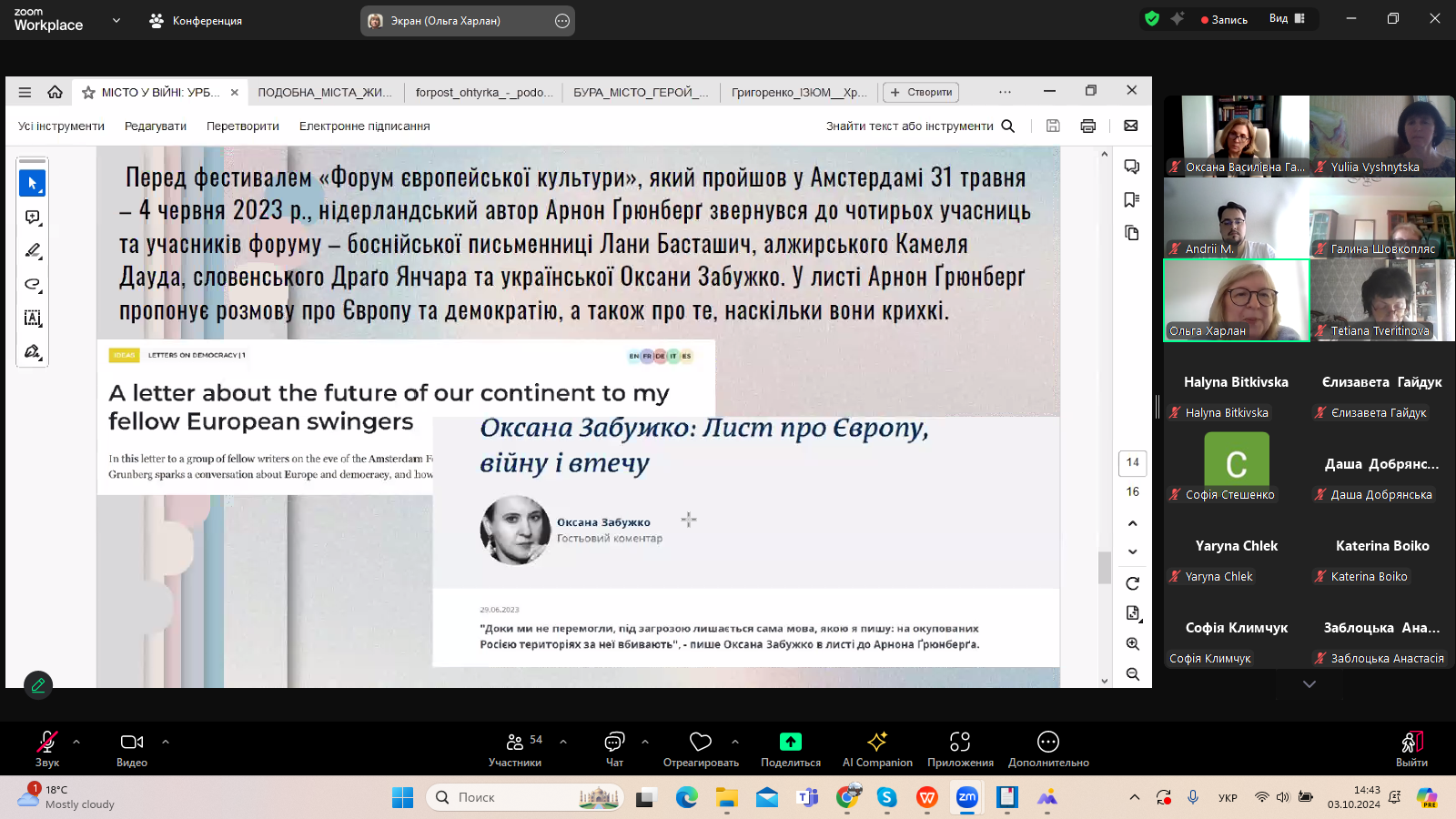Open the Редагувати menu
The image size is (1456, 819).
156,126
